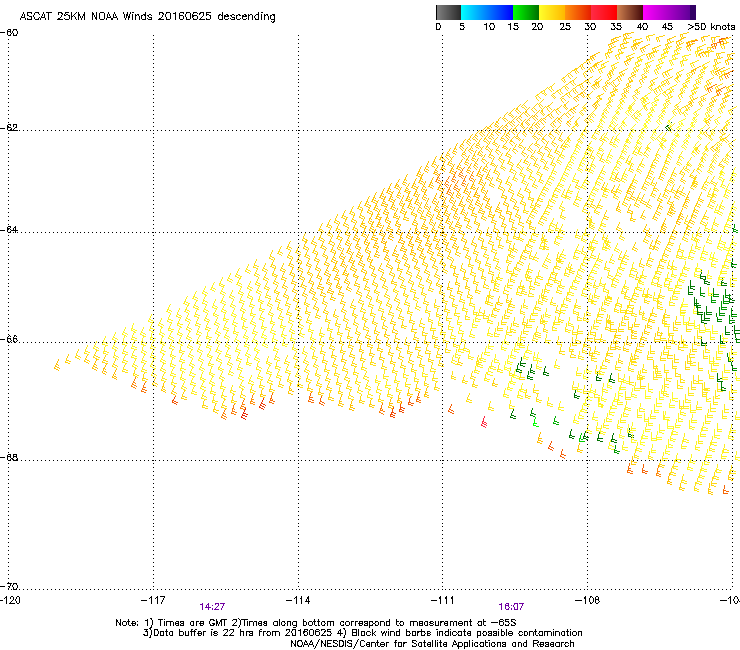Viewport: 740px width, 650px height.
Task: Click the orange 25-30 knots legend segment
Action: (578, 12)
